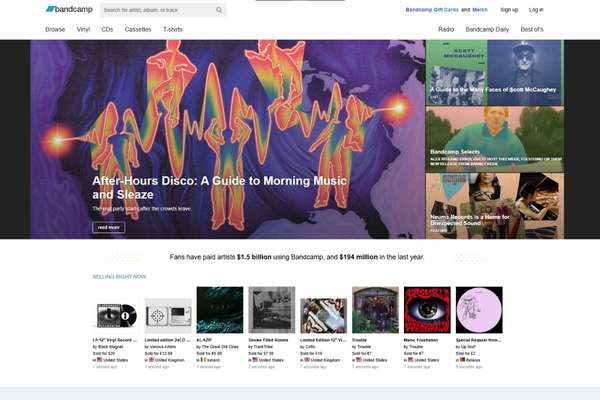Open Bandcamp Gift Cards link
The height and width of the screenshot is (400, 600).
432,10
